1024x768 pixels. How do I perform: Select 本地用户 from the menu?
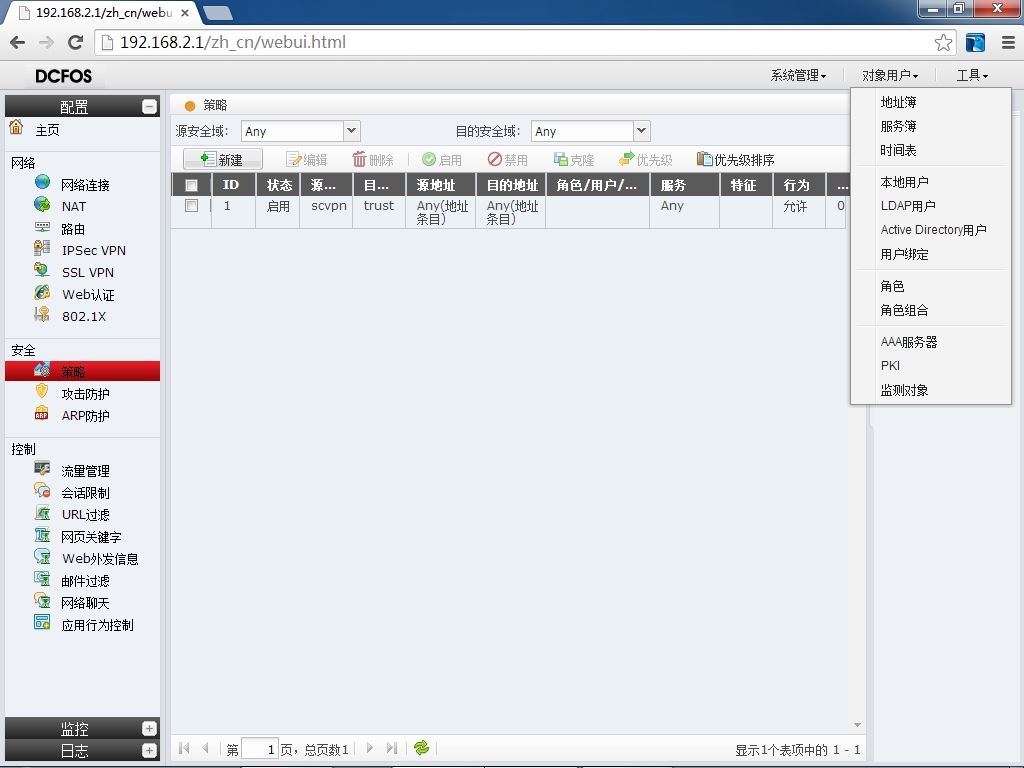pyautogui.click(x=904, y=182)
